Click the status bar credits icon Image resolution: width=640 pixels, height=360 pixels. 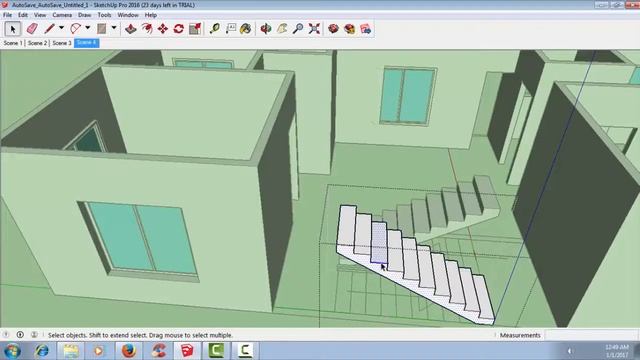20,335
